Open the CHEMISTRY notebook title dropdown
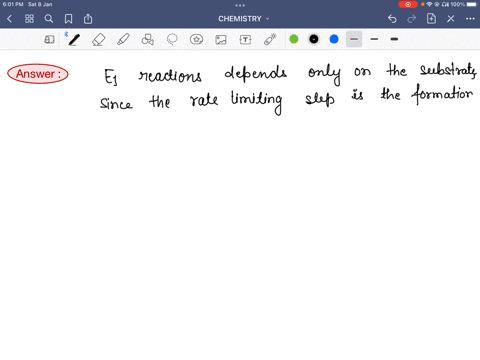This screenshot has height=360, width=480. pyautogui.click(x=244, y=19)
